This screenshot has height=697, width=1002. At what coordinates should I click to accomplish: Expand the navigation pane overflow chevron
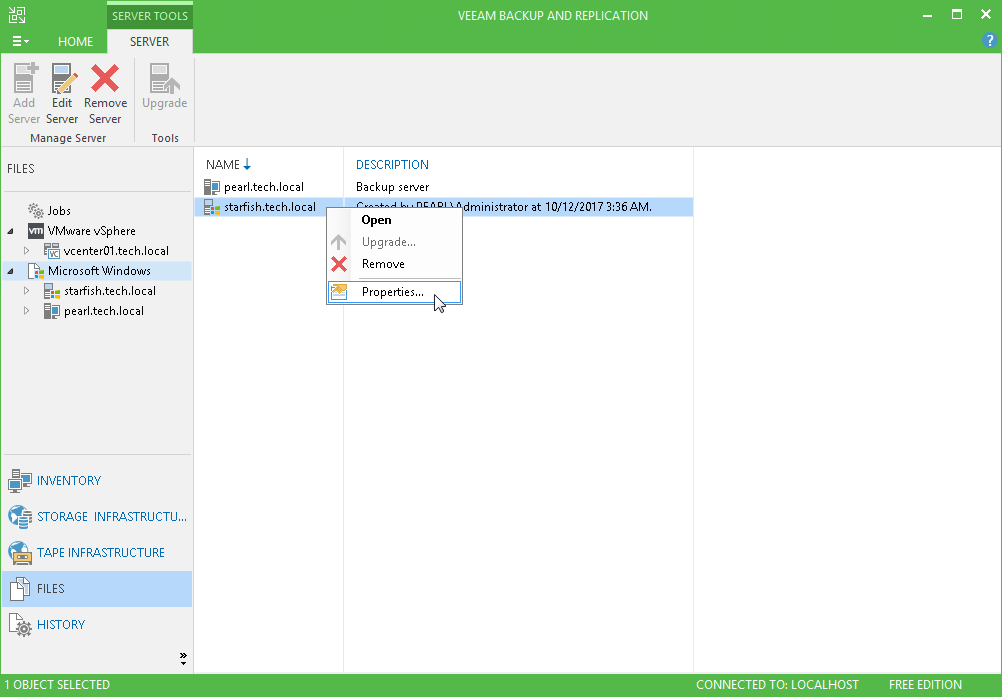(x=183, y=659)
